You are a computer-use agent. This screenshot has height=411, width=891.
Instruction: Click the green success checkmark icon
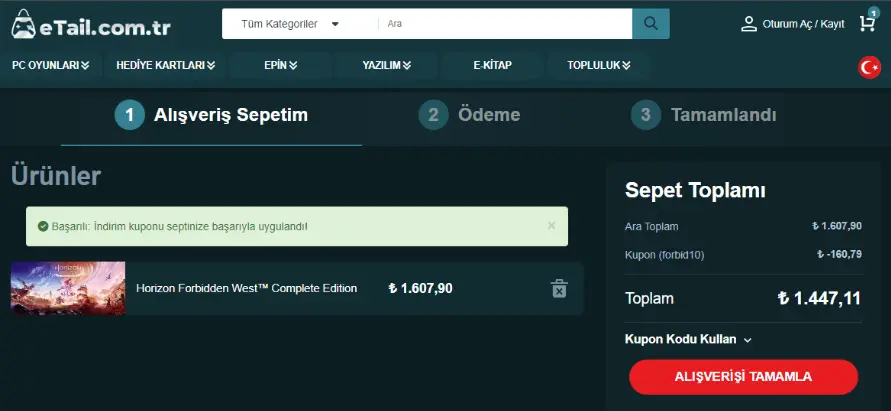[43, 226]
